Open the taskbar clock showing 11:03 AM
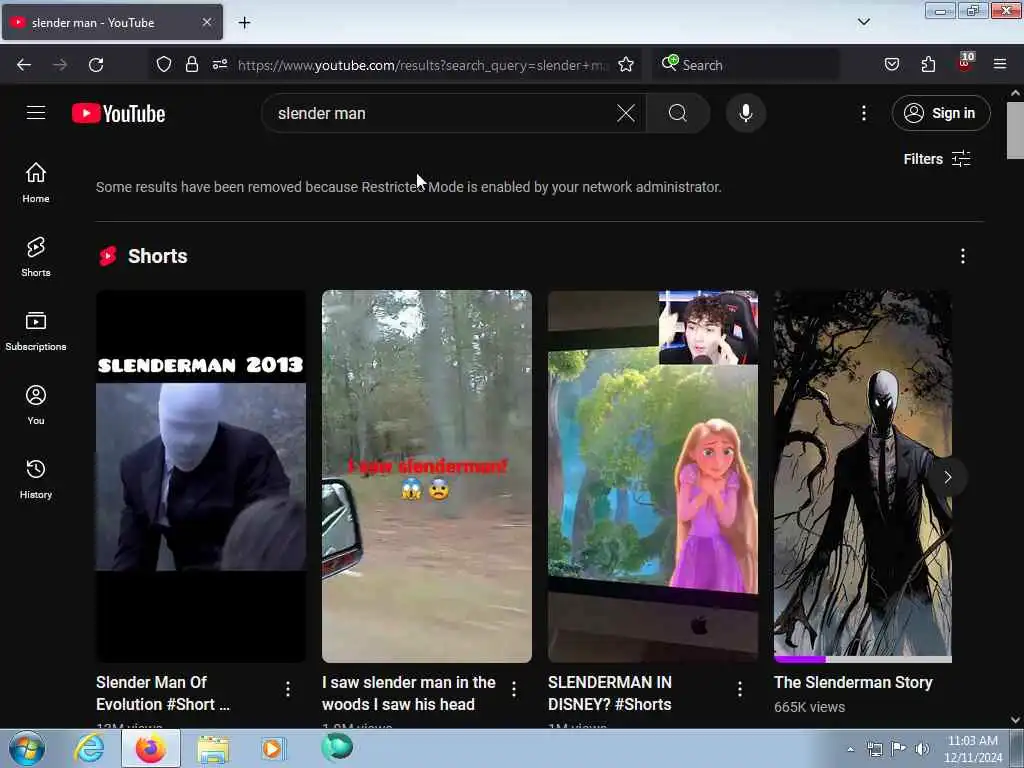The width and height of the screenshot is (1024, 768). (973, 749)
